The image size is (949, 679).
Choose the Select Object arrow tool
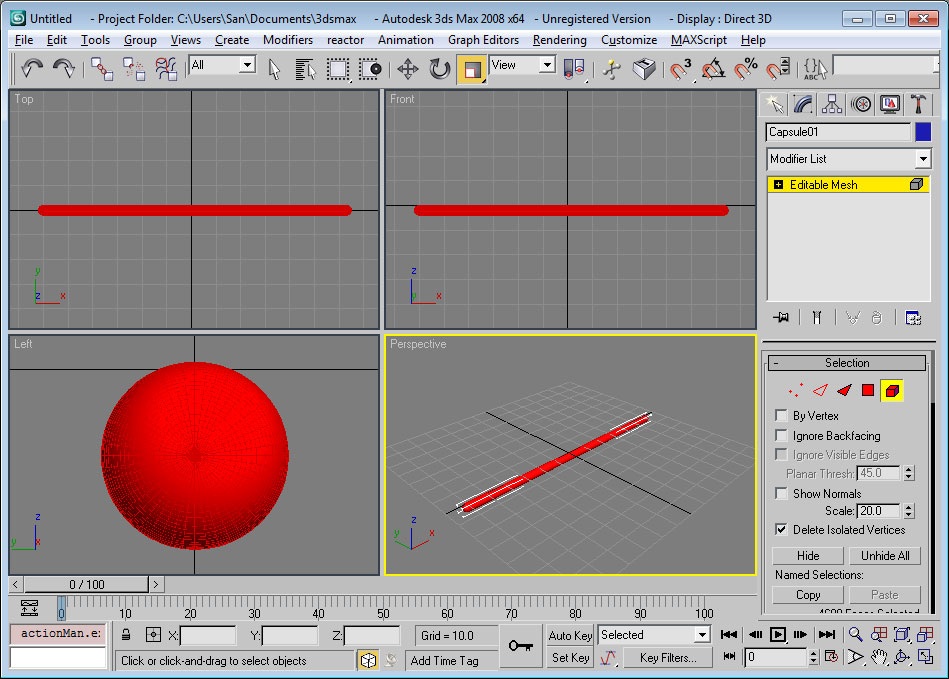coord(274,68)
